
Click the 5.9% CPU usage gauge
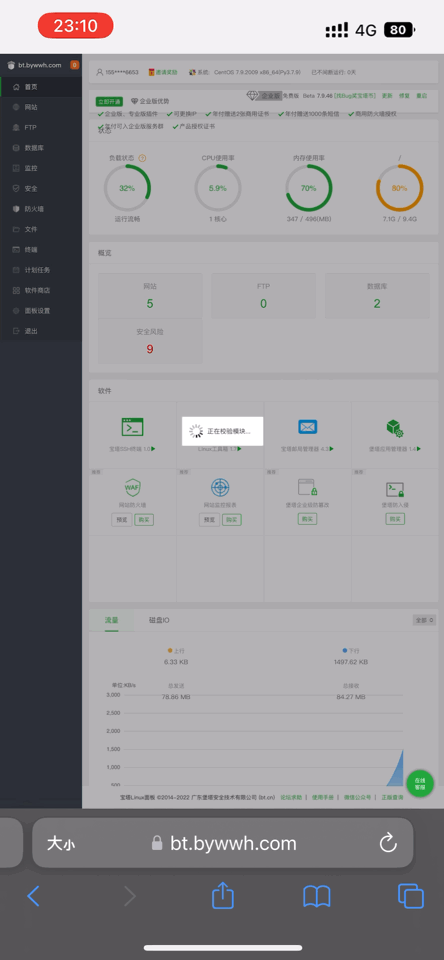(x=218, y=188)
